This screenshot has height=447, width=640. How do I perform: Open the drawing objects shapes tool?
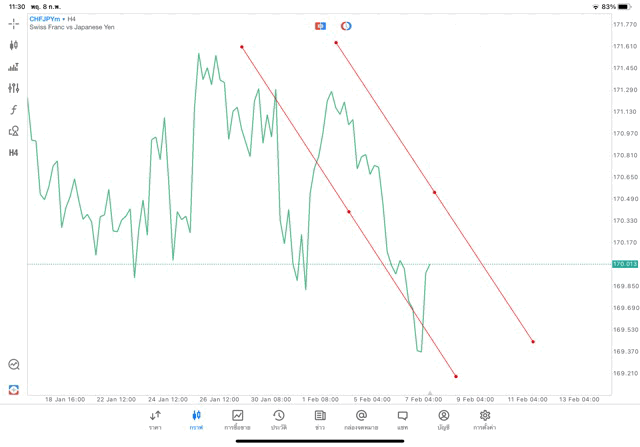14,131
